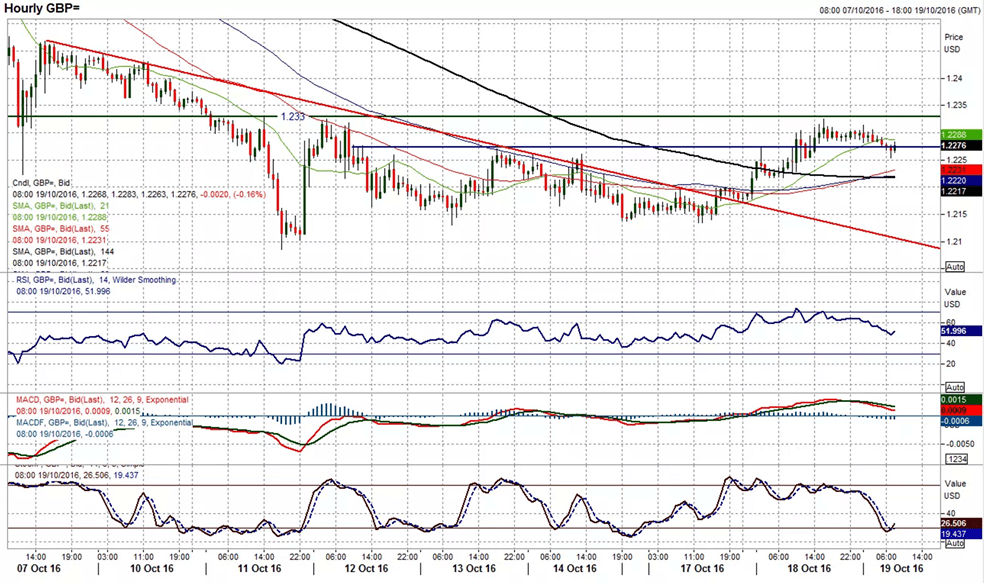The height and width of the screenshot is (586, 985).
Task: Click the 1234 scale button in MACD panel
Action: coord(953,459)
